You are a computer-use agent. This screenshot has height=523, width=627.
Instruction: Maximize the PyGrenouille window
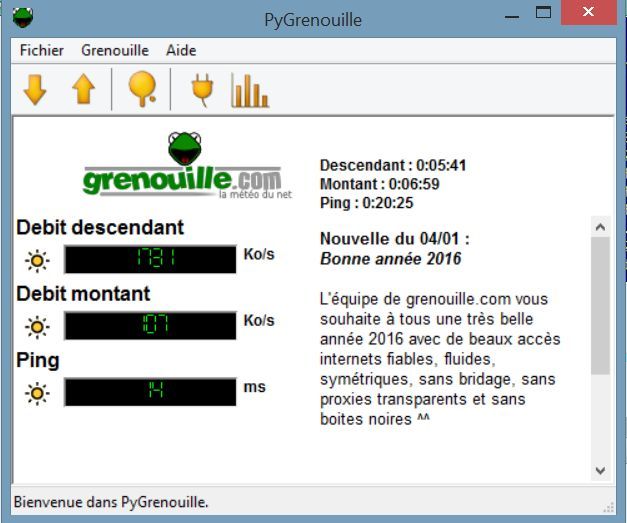(x=543, y=13)
